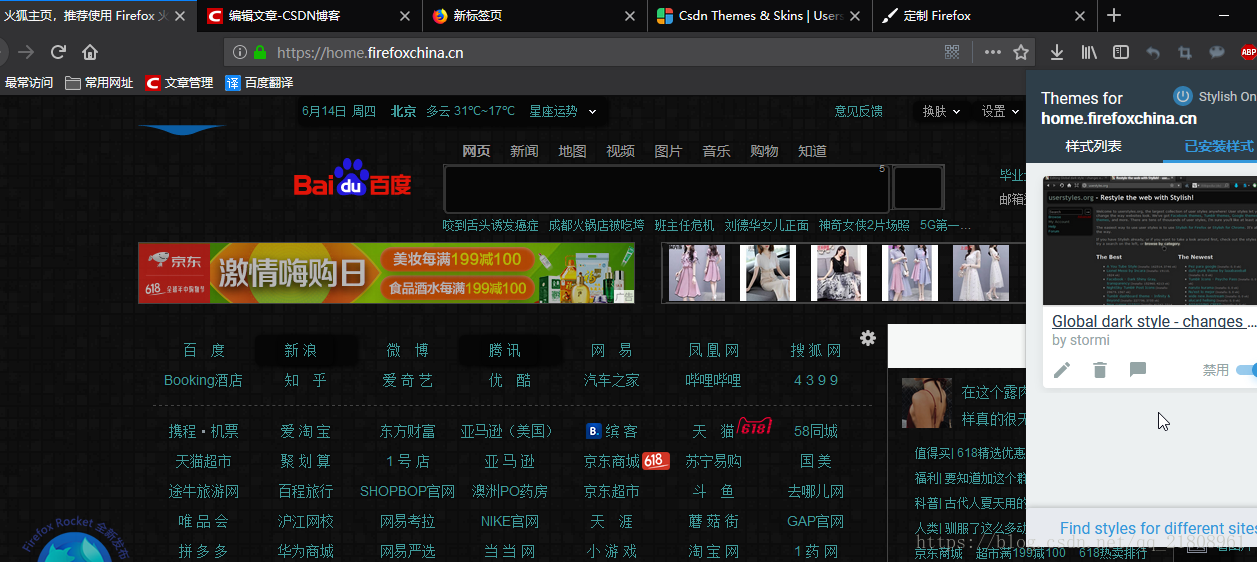Open the 最常访问 bookmark
This screenshot has width=1257, height=562.
29,83
